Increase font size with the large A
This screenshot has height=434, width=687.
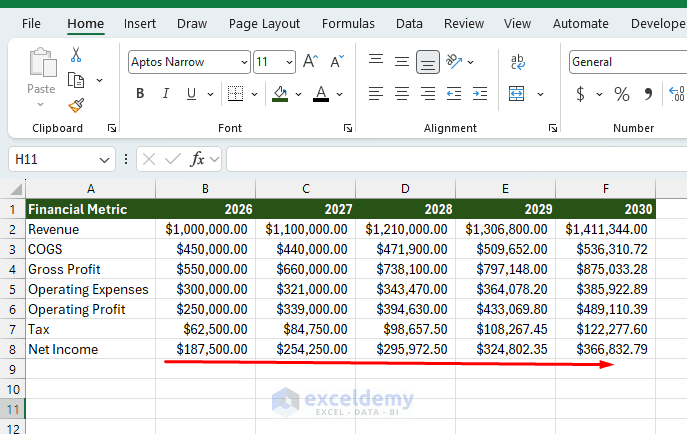310,61
